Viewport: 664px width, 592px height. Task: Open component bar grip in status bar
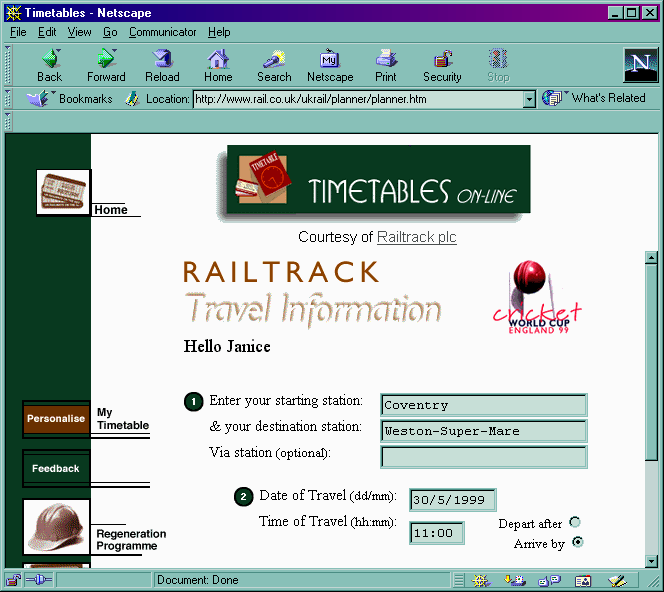tap(459, 581)
